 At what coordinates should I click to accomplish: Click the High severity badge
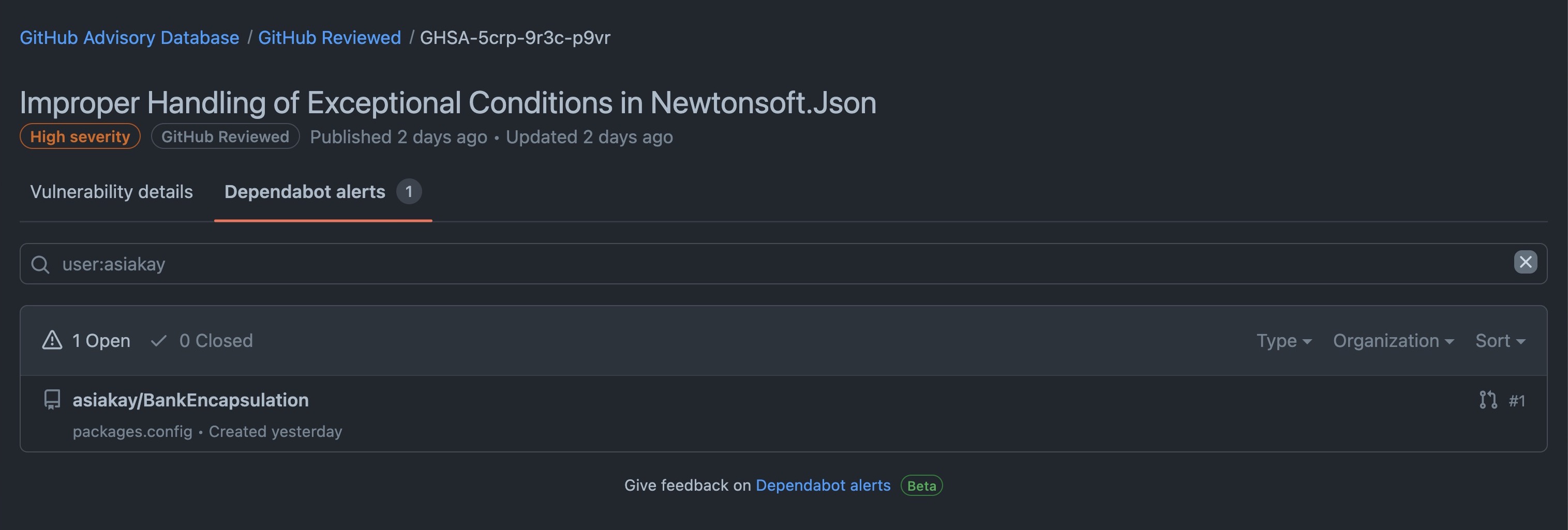tap(80, 137)
